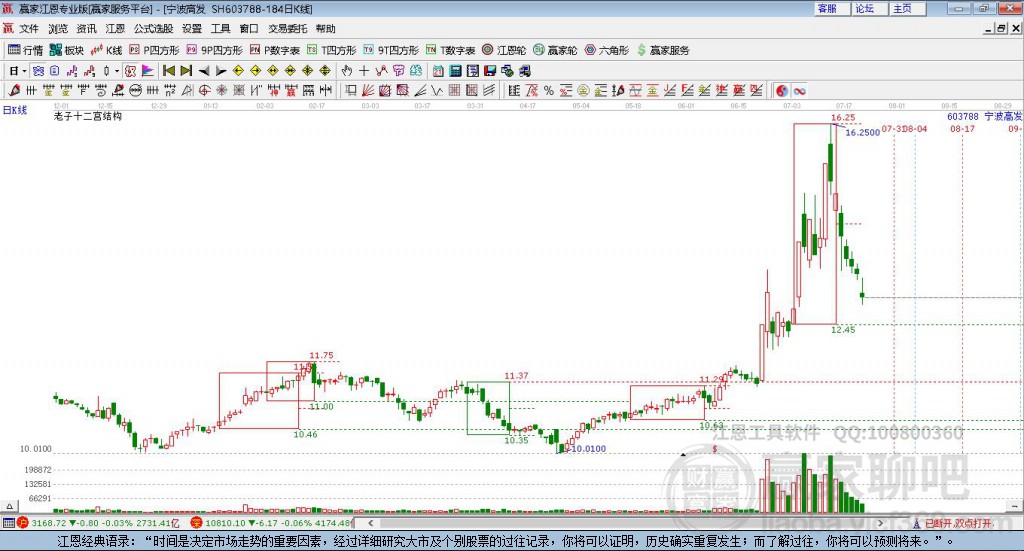Click the red floppy-disk save icon

coord(490,71)
